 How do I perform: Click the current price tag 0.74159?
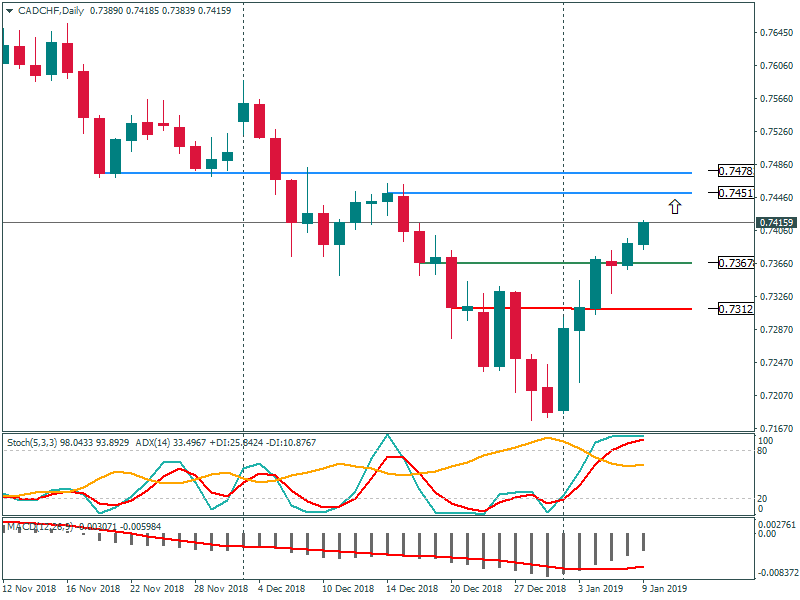point(777,222)
